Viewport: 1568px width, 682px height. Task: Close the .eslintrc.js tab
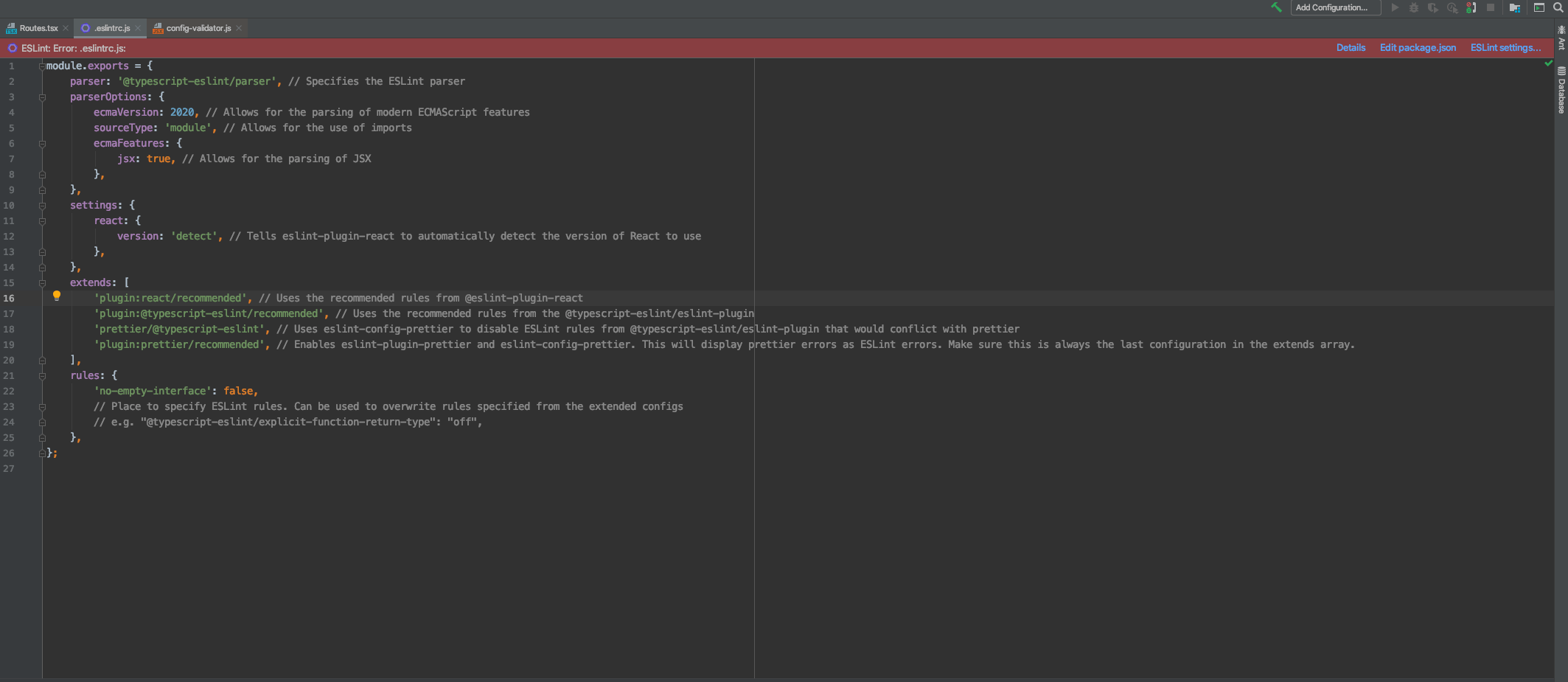point(138,28)
